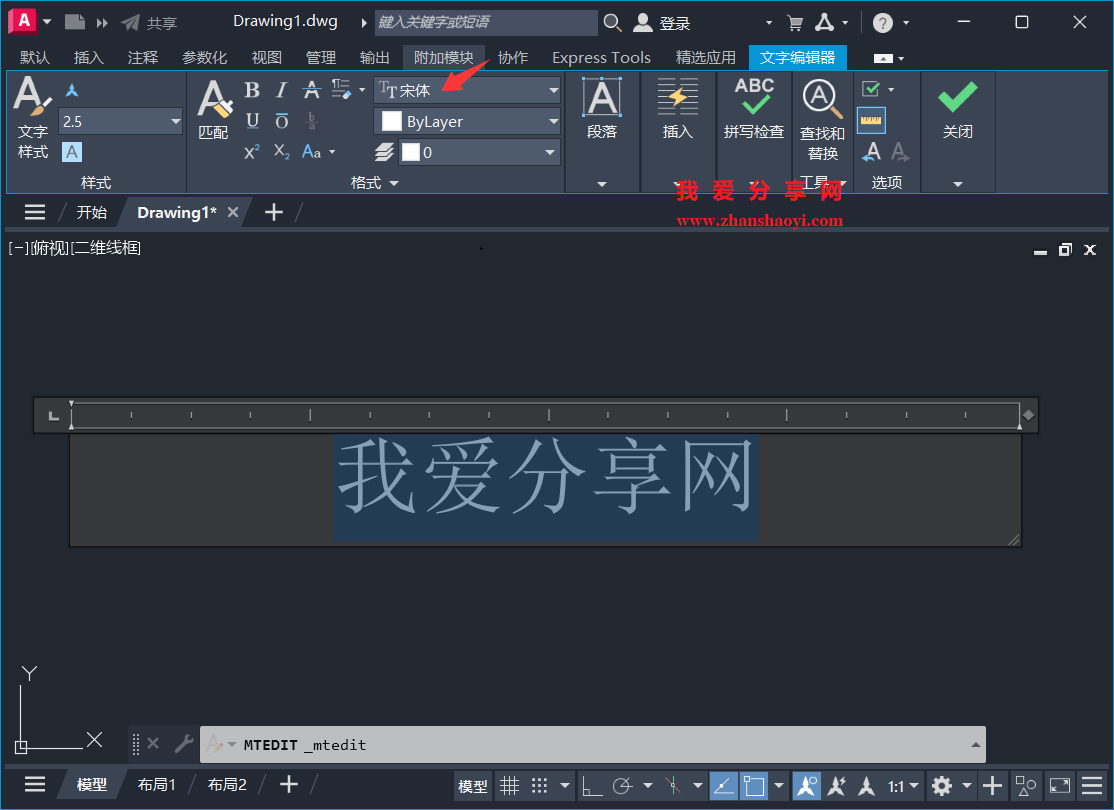The height and width of the screenshot is (810, 1114).
Task: Open the file tabs hamburger menu
Action: (x=35, y=212)
